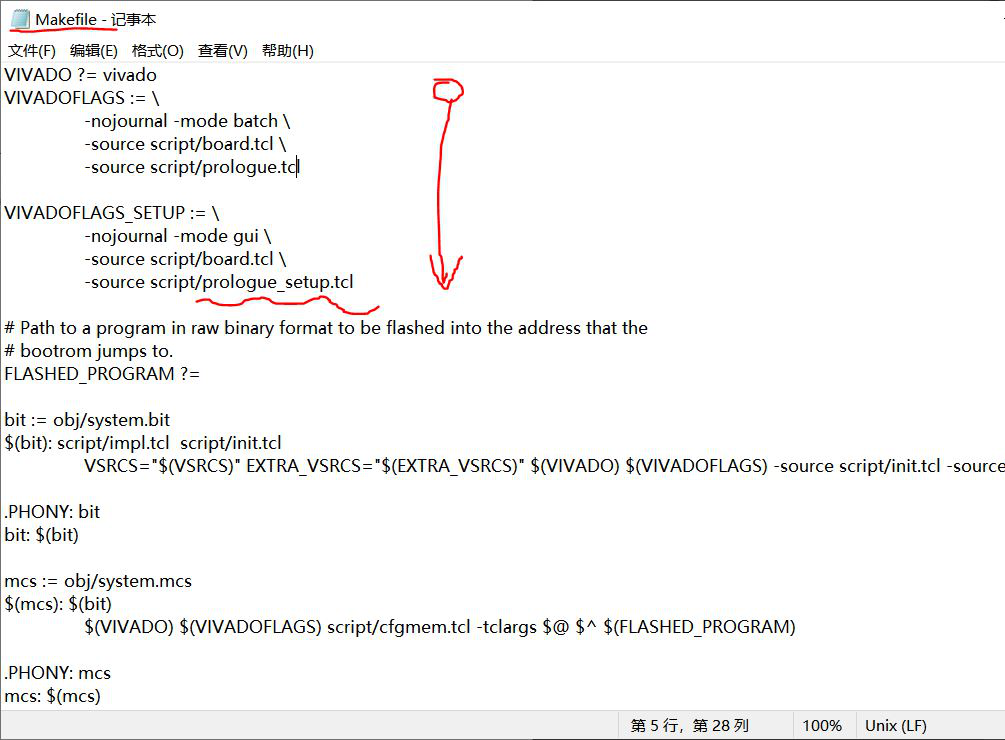Place cursor on mcs := obj/system.mcs line
Screen dimensions: 1005x740
(98, 581)
